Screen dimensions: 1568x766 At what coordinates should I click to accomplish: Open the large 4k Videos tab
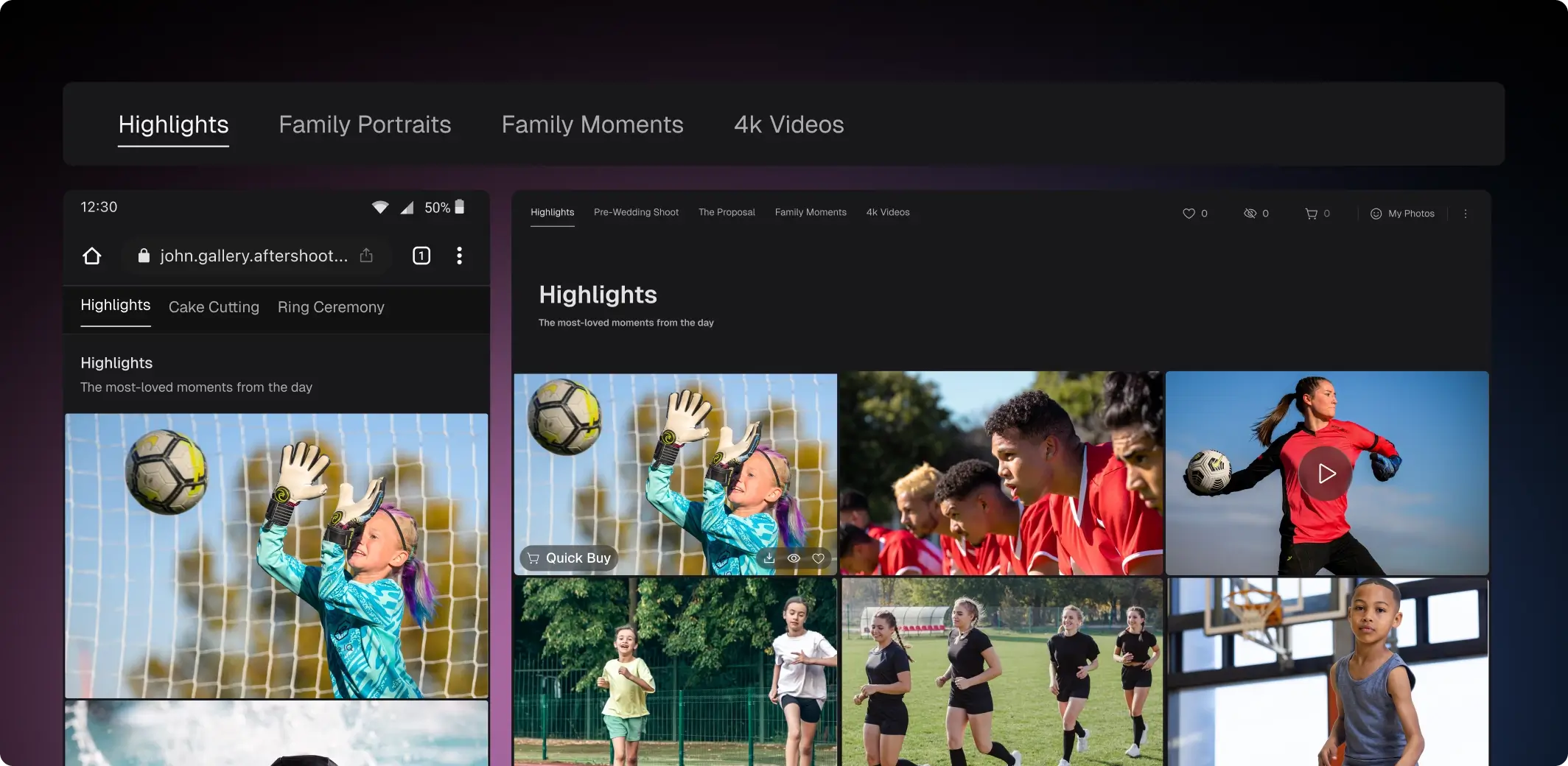[x=788, y=124]
